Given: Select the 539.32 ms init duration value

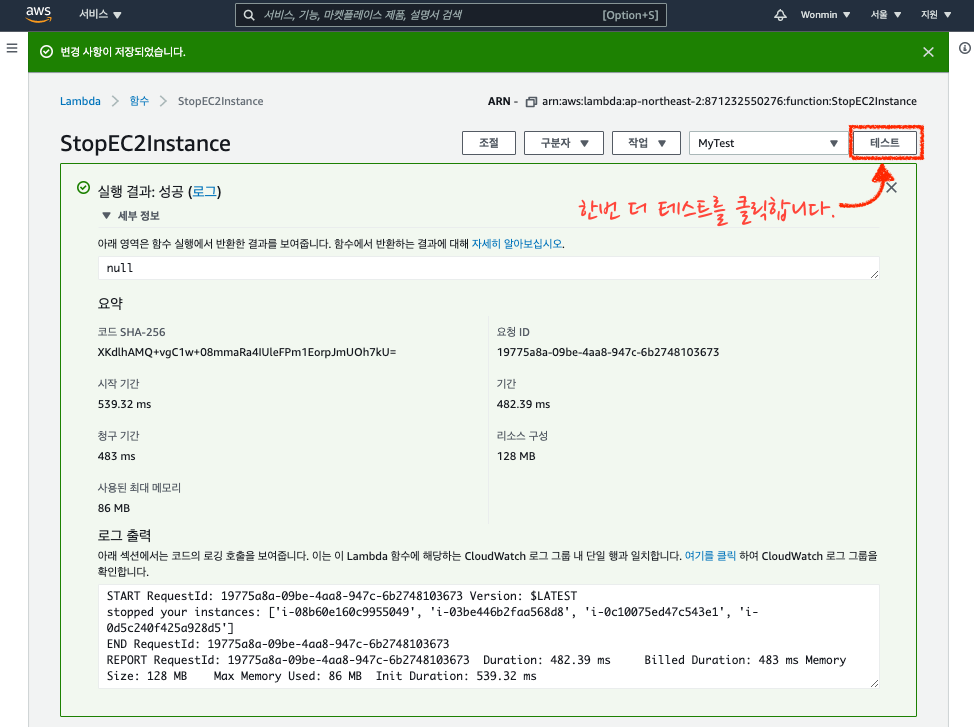Looking at the screenshot, I should pos(124,404).
